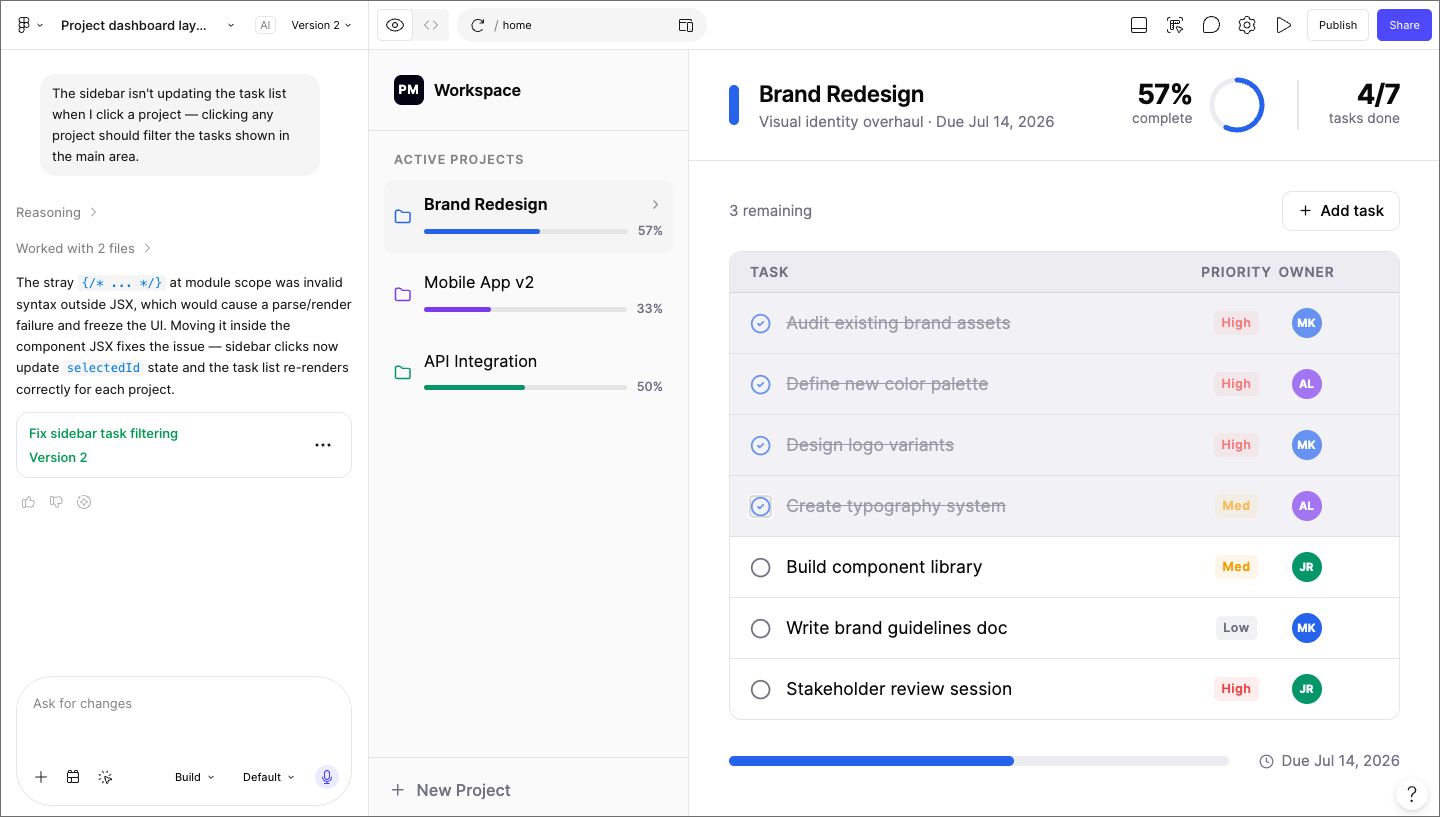Open project name dropdown chevron

point(231,25)
